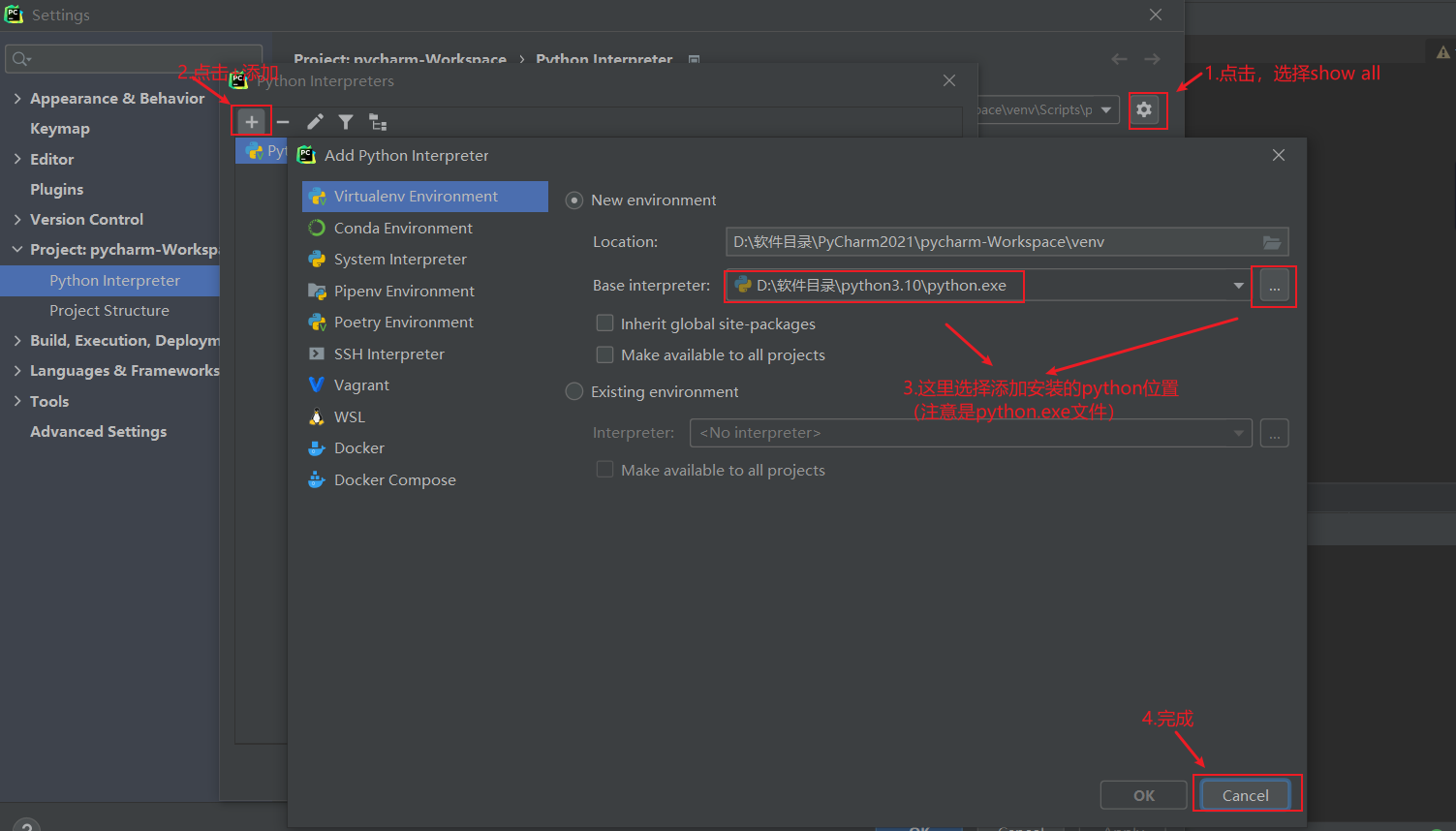The image size is (1456, 831).
Task: Click the filter funnel icon
Action: pos(346,122)
